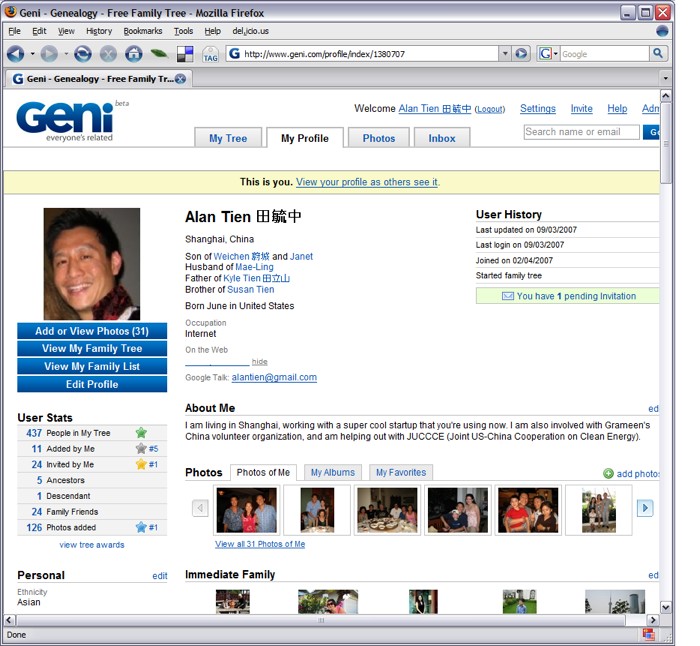The width and height of the screenshot is (700, 646).
Task: Click the View My Family Tree button
Action: (x=92, y=348)
